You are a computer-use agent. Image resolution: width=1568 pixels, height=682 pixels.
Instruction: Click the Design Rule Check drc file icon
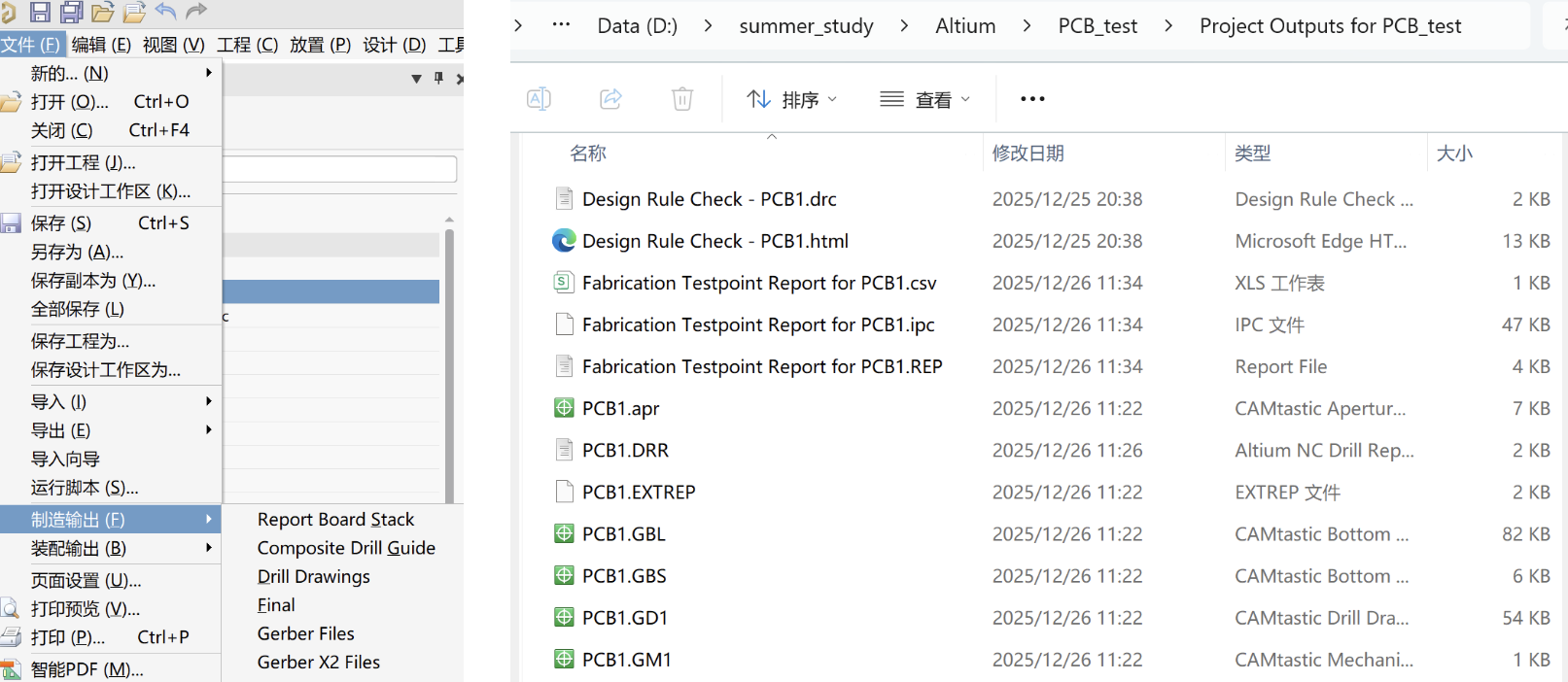tap(564, 199)
